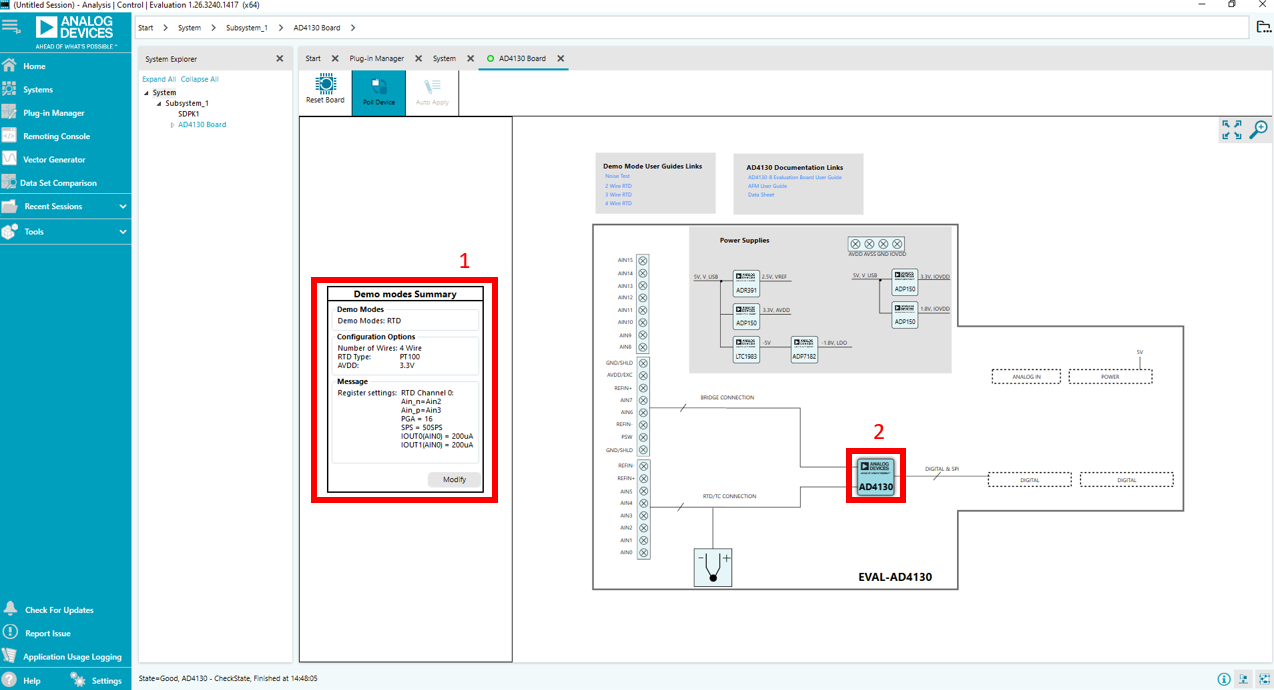The height and width of the screenshot is (690, 1274).
Task: Click the Report Issue exclamation icon
Action: pyautogui.click(x=10, y=632)
